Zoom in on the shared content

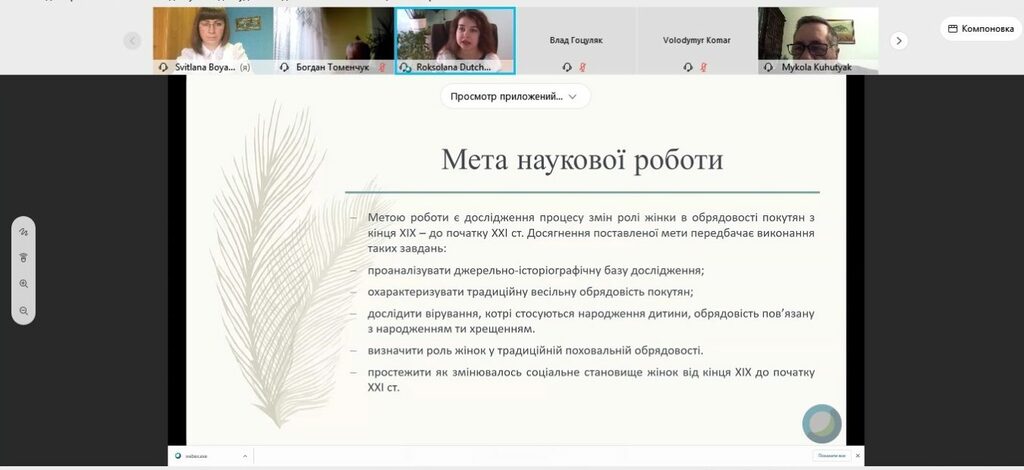23,284
